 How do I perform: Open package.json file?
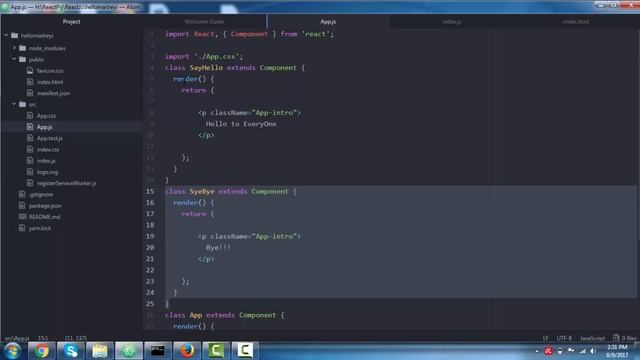pos(45,206)
